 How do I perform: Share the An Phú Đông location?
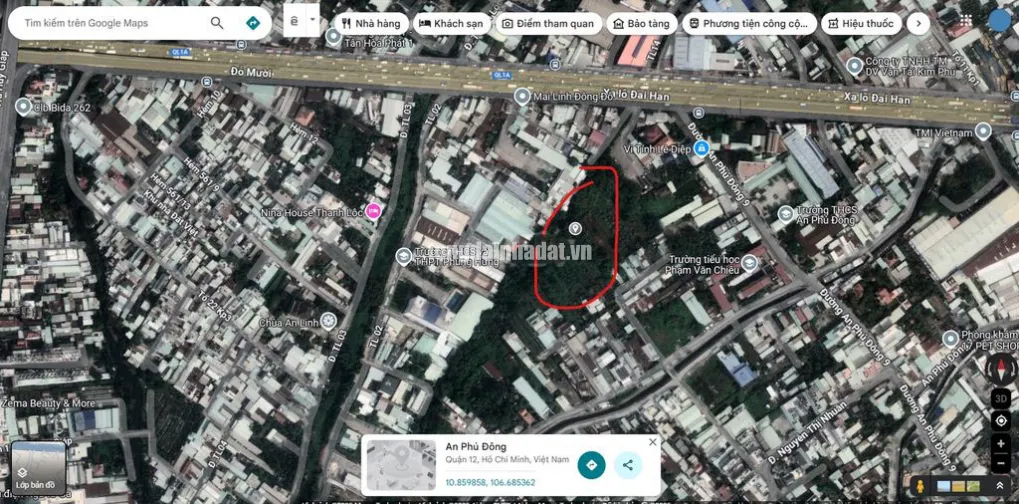[x=628, y=465]
